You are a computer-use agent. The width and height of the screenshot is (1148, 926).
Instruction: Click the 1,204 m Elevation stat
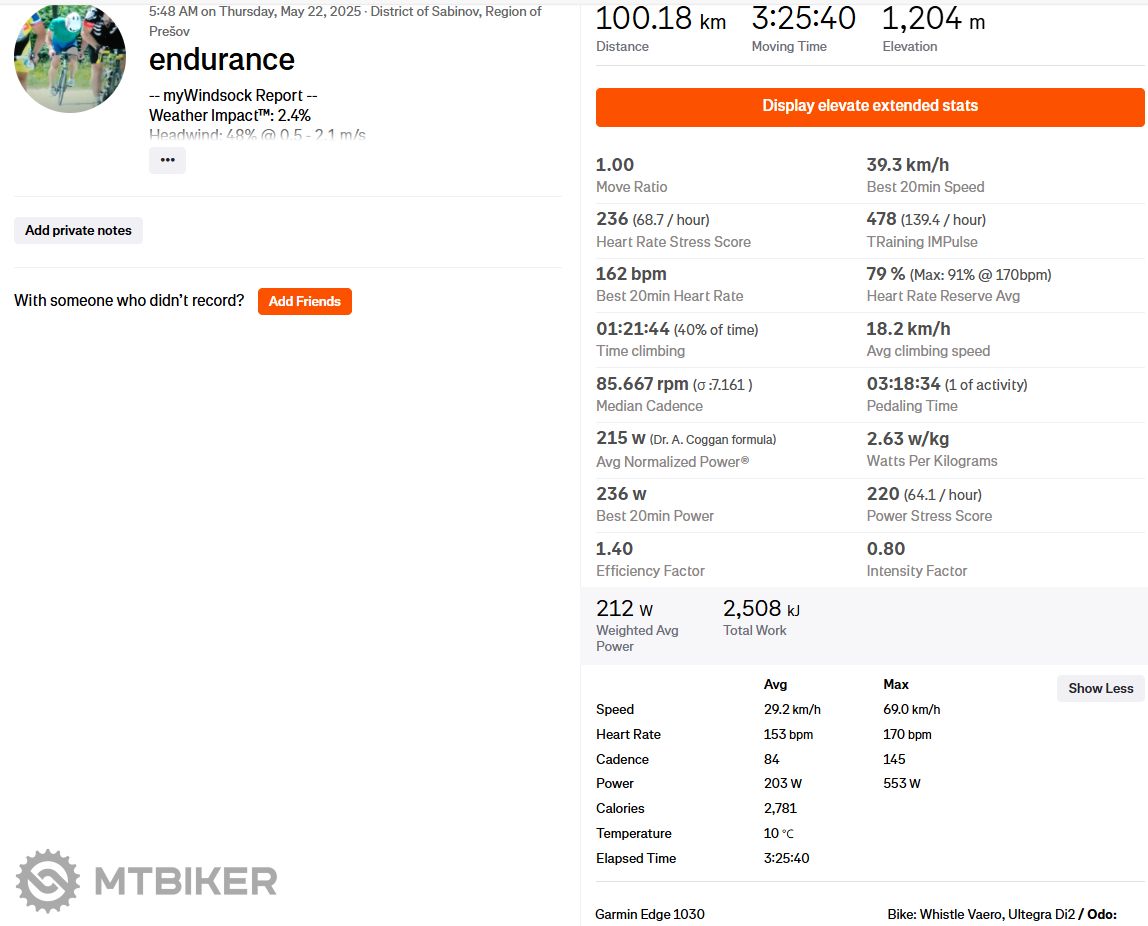(933, 19)
